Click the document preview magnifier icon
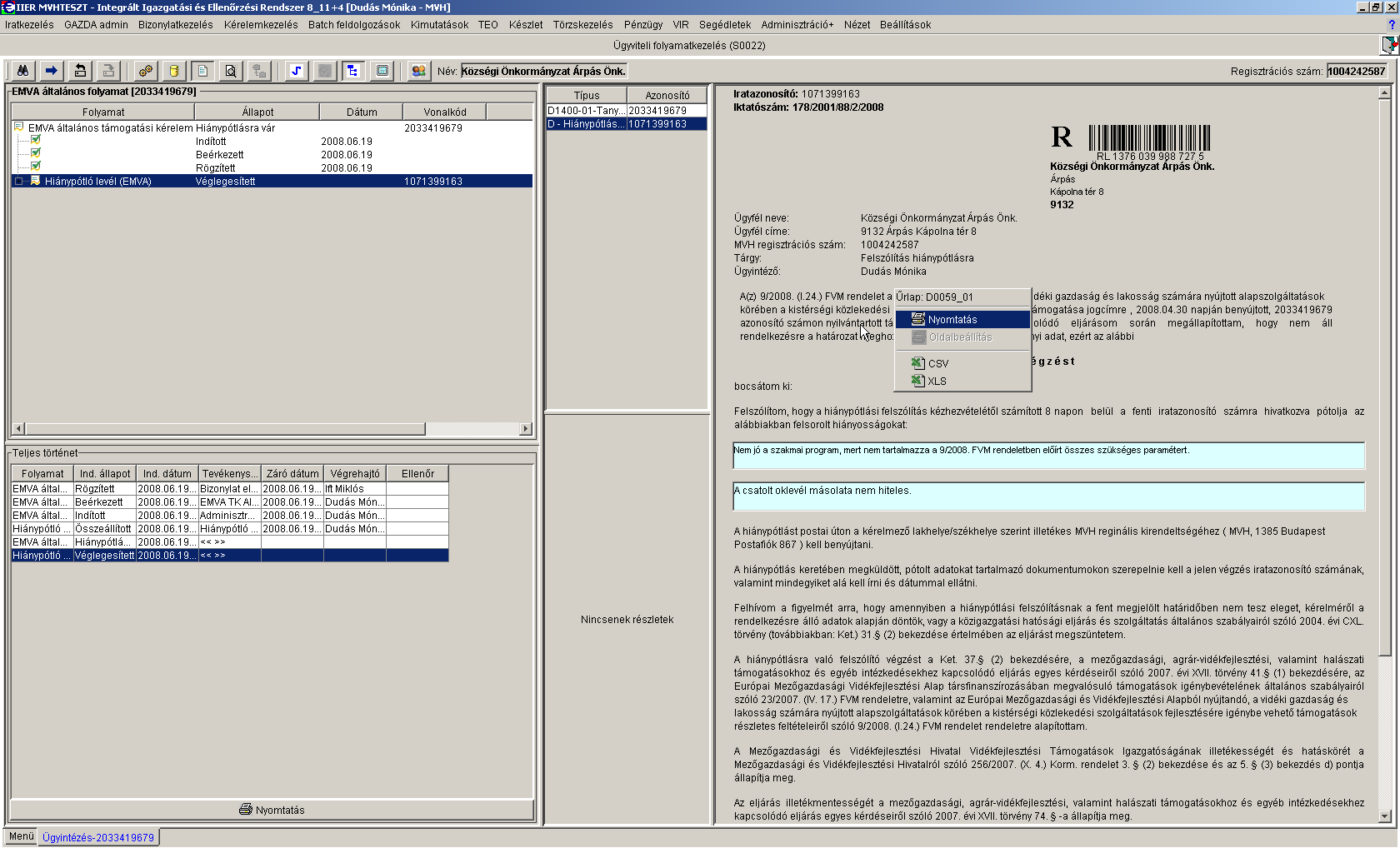The width and height of the screenshot is (1400, 848). click(x=231, y=71)
